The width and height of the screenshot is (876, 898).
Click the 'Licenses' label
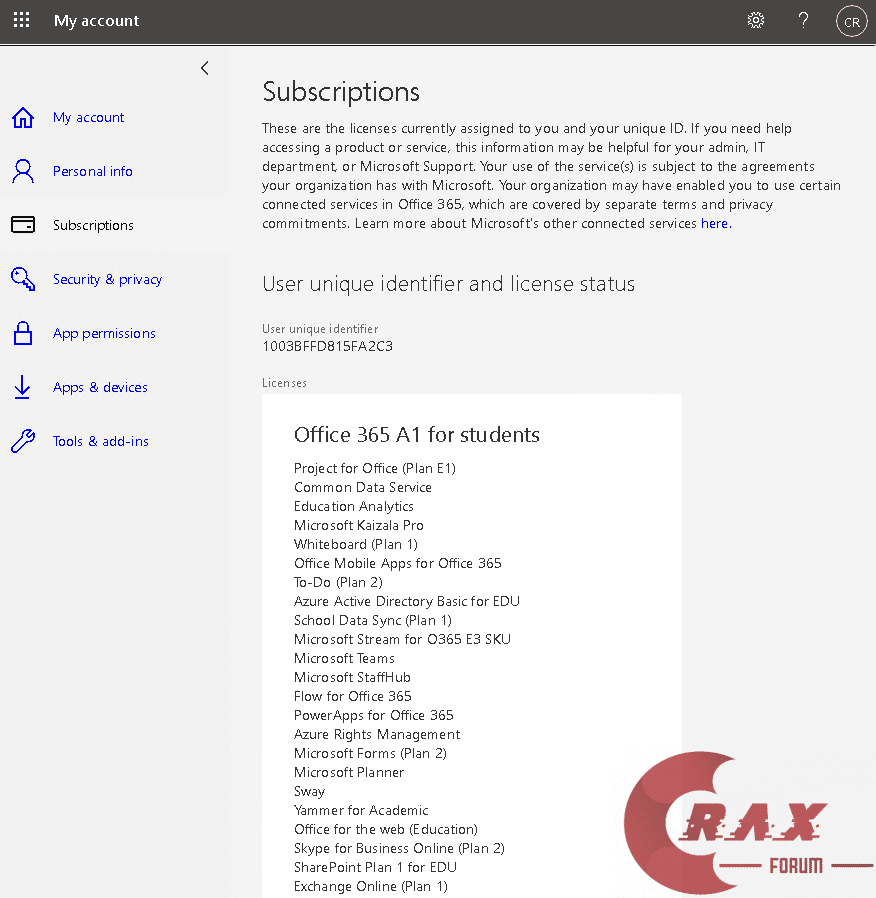(285, 383)
